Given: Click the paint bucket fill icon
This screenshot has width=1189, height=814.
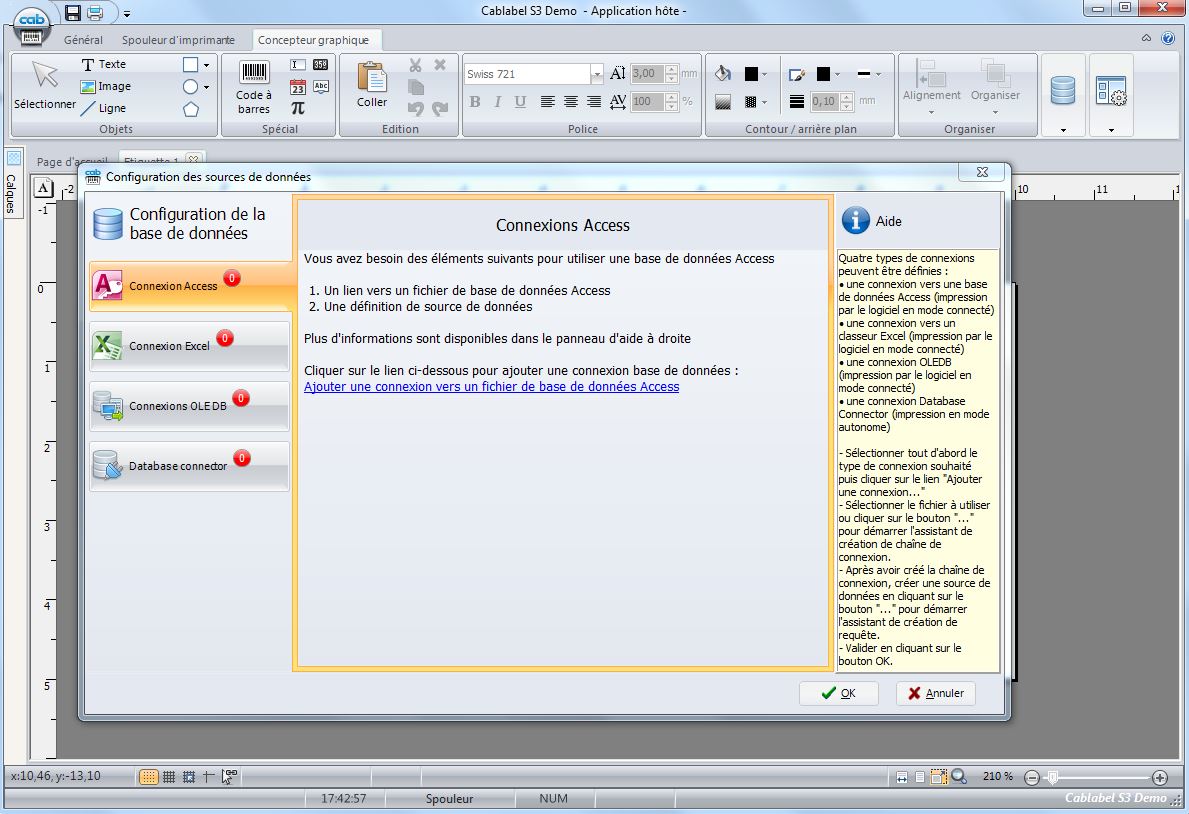Looking at the screenshot, I should [x=723, y=74].
